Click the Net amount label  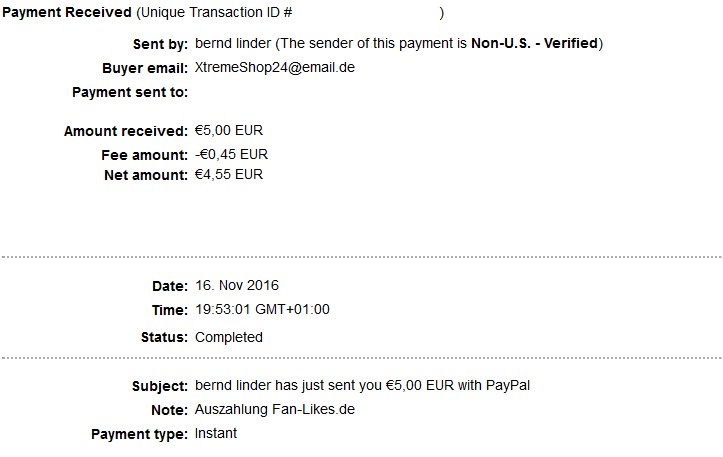pyautogui.click(x=145, y=176)
